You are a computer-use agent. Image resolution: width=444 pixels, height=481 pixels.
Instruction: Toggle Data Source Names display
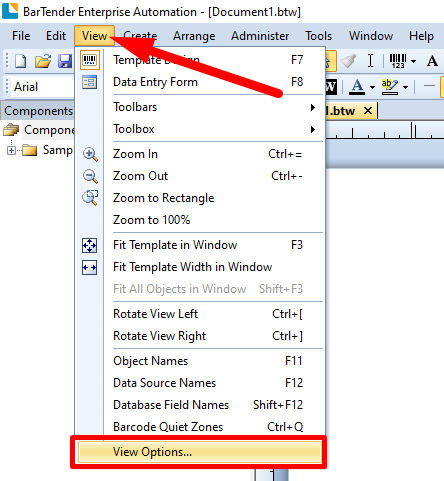[x=208, y=383]
